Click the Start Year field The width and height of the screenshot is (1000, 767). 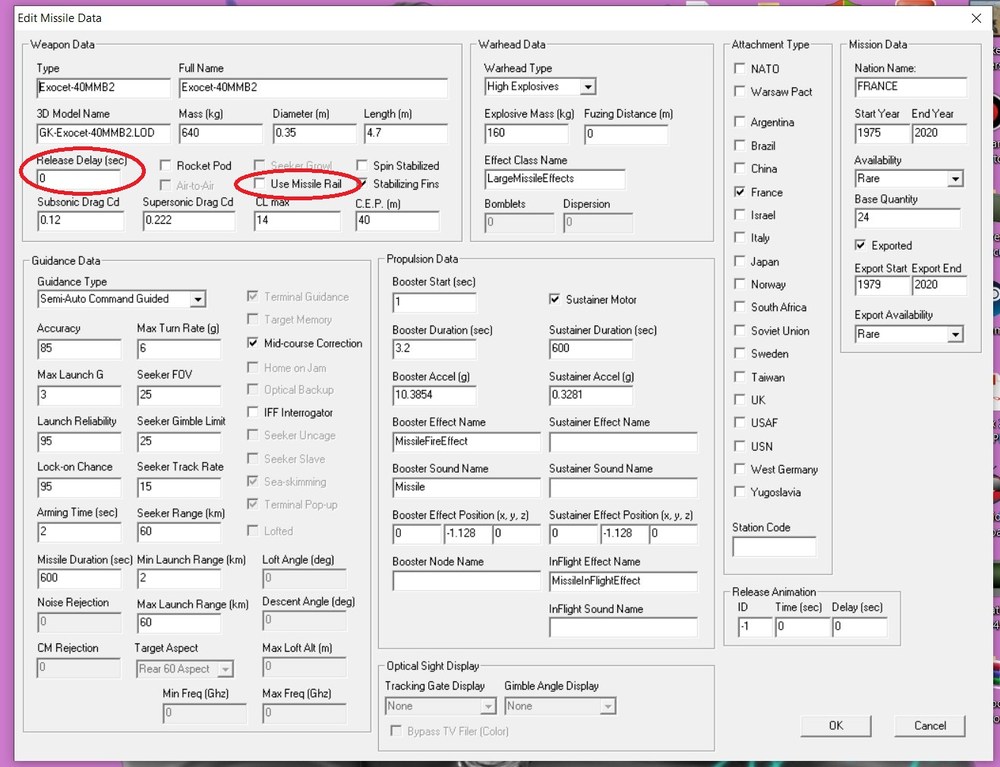click(882, 133)
